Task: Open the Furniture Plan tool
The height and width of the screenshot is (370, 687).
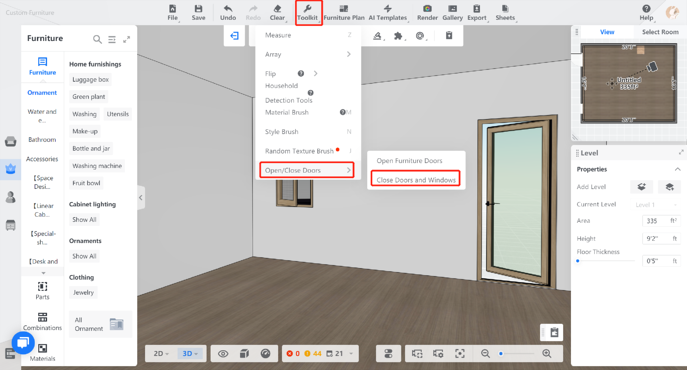Action: pos(344,13)
